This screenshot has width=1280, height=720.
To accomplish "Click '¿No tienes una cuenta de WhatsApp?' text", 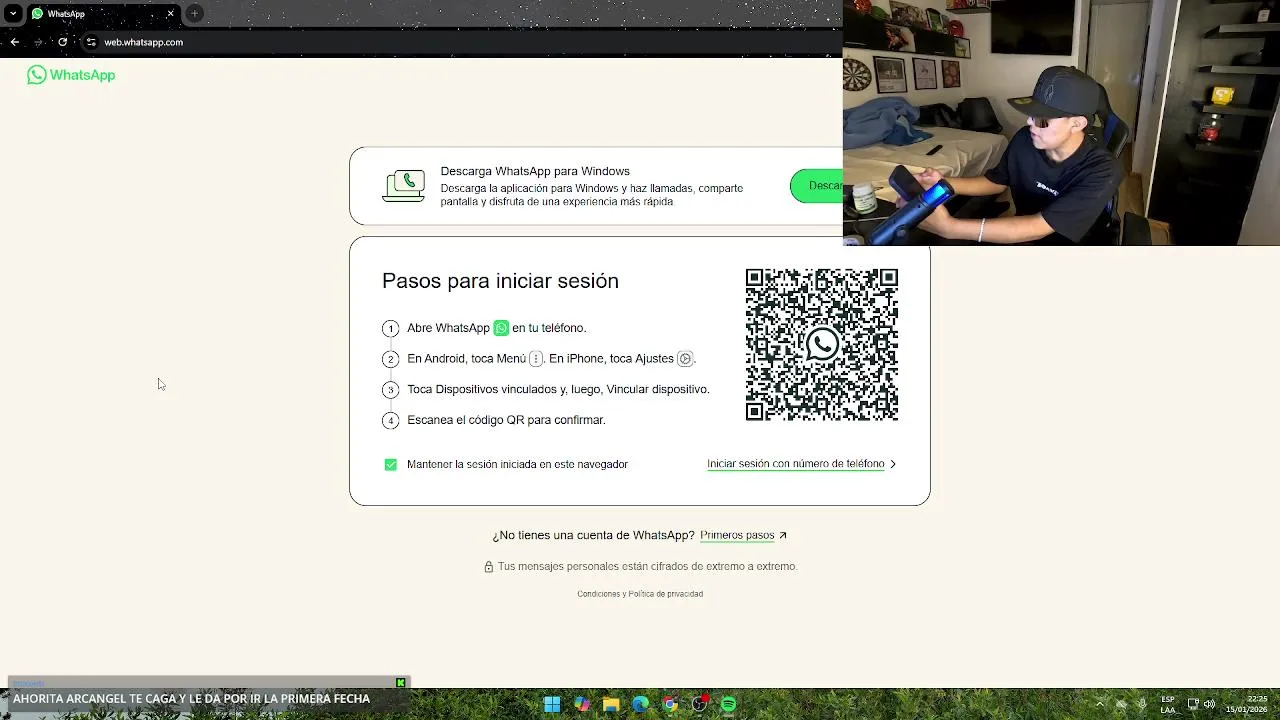I will click(x=593, y=535).
